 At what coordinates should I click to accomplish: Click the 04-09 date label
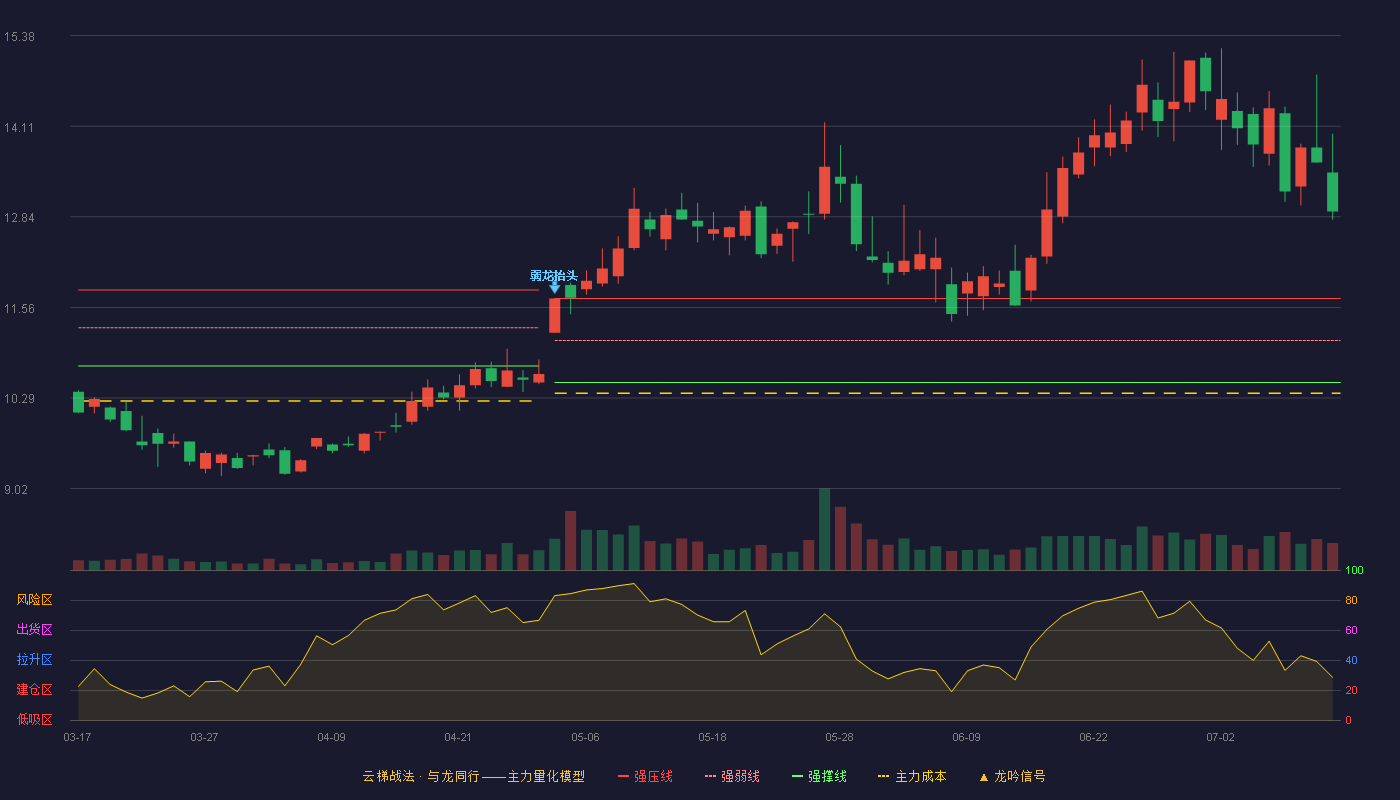click(331, 737)
